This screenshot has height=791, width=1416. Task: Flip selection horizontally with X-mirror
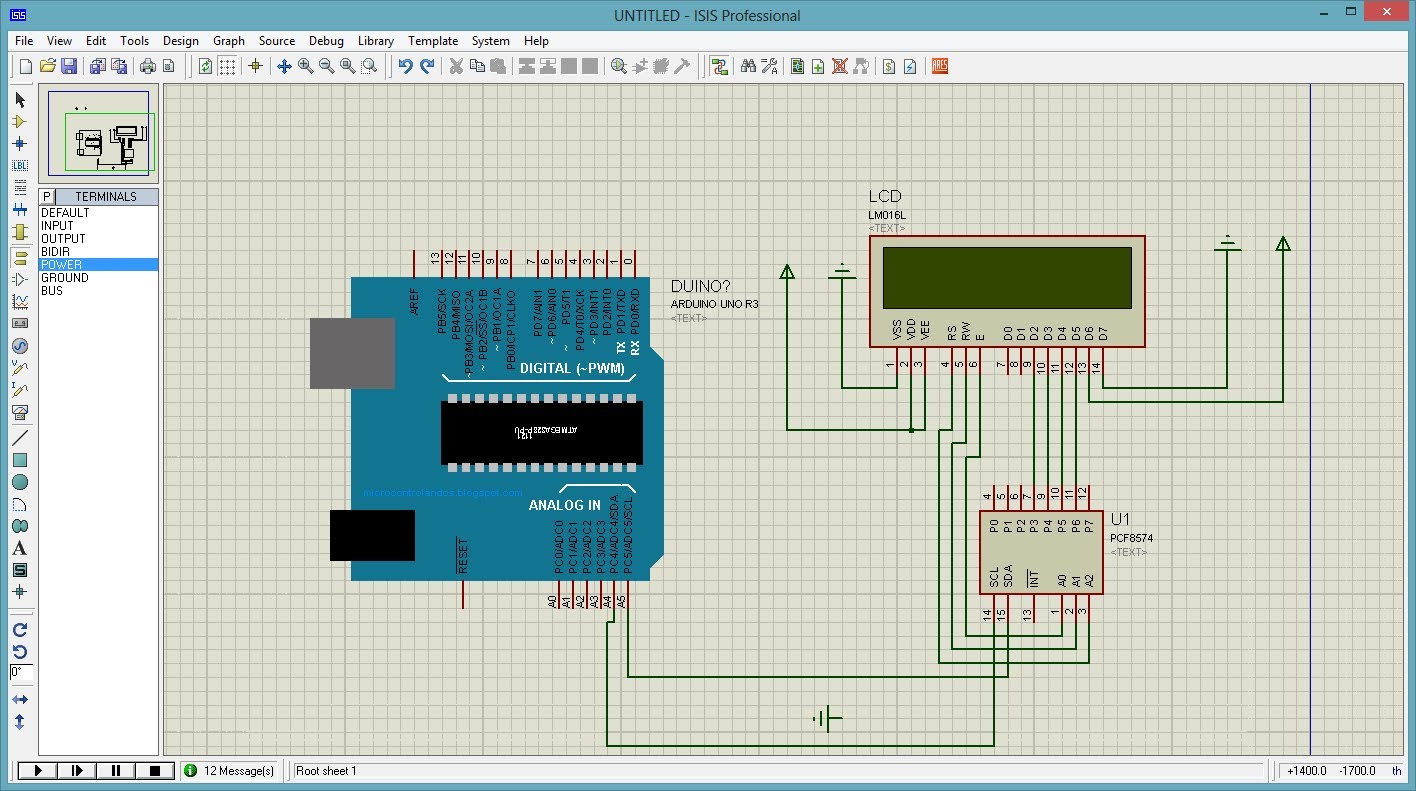pyautogui.click(x=19, y=700)
